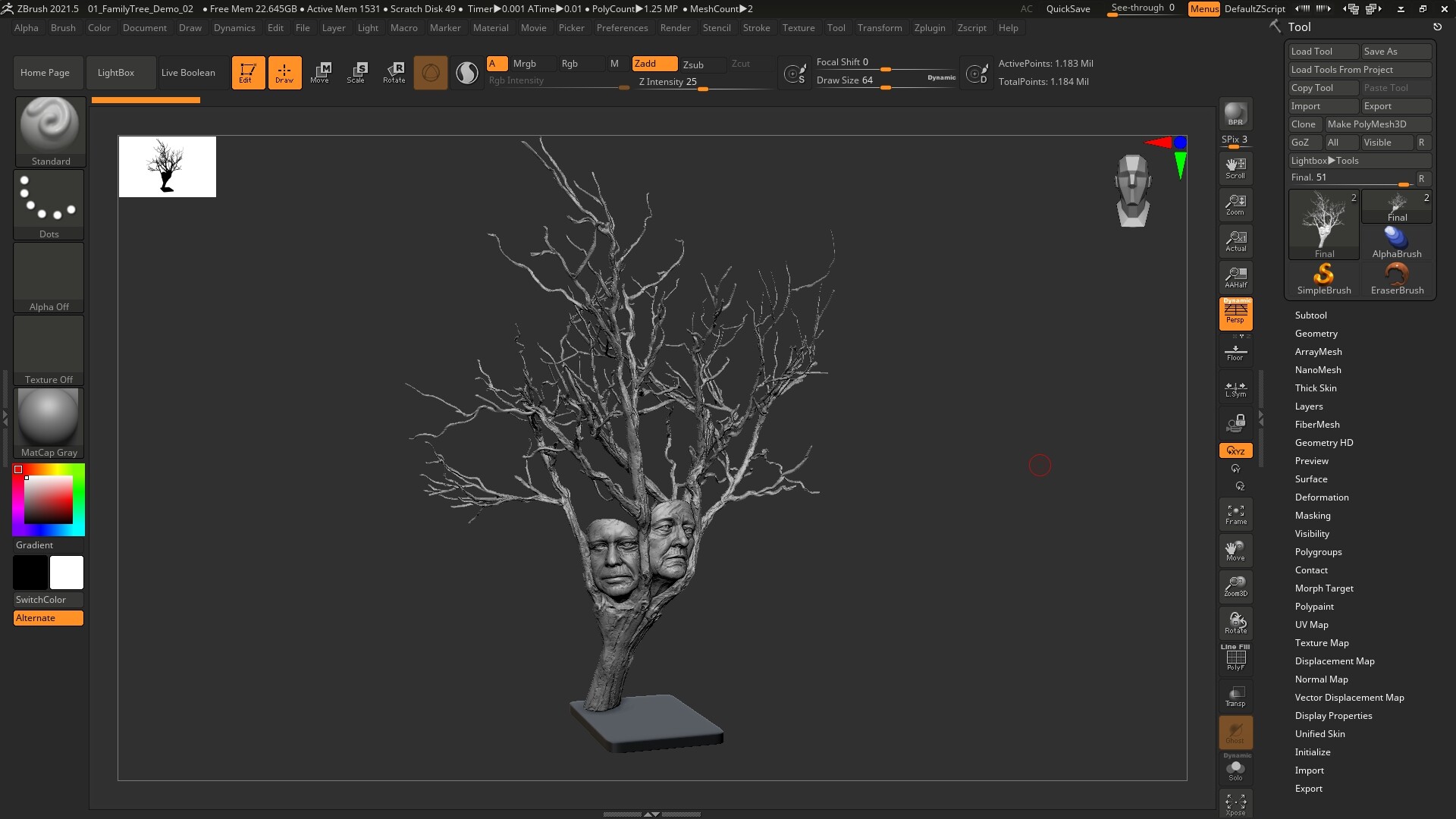Toggle Dynamic Perspective on the right shelf
The image size is (1456, 819).
(1235, 315)
